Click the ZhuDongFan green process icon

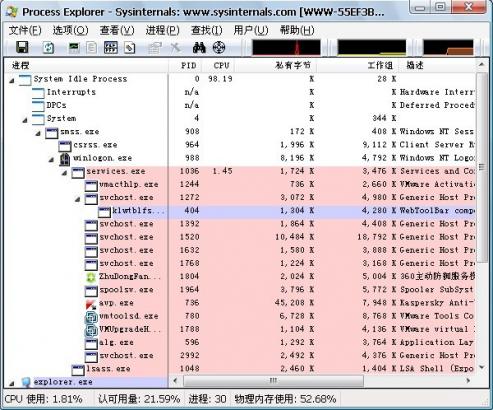point(91,277)
